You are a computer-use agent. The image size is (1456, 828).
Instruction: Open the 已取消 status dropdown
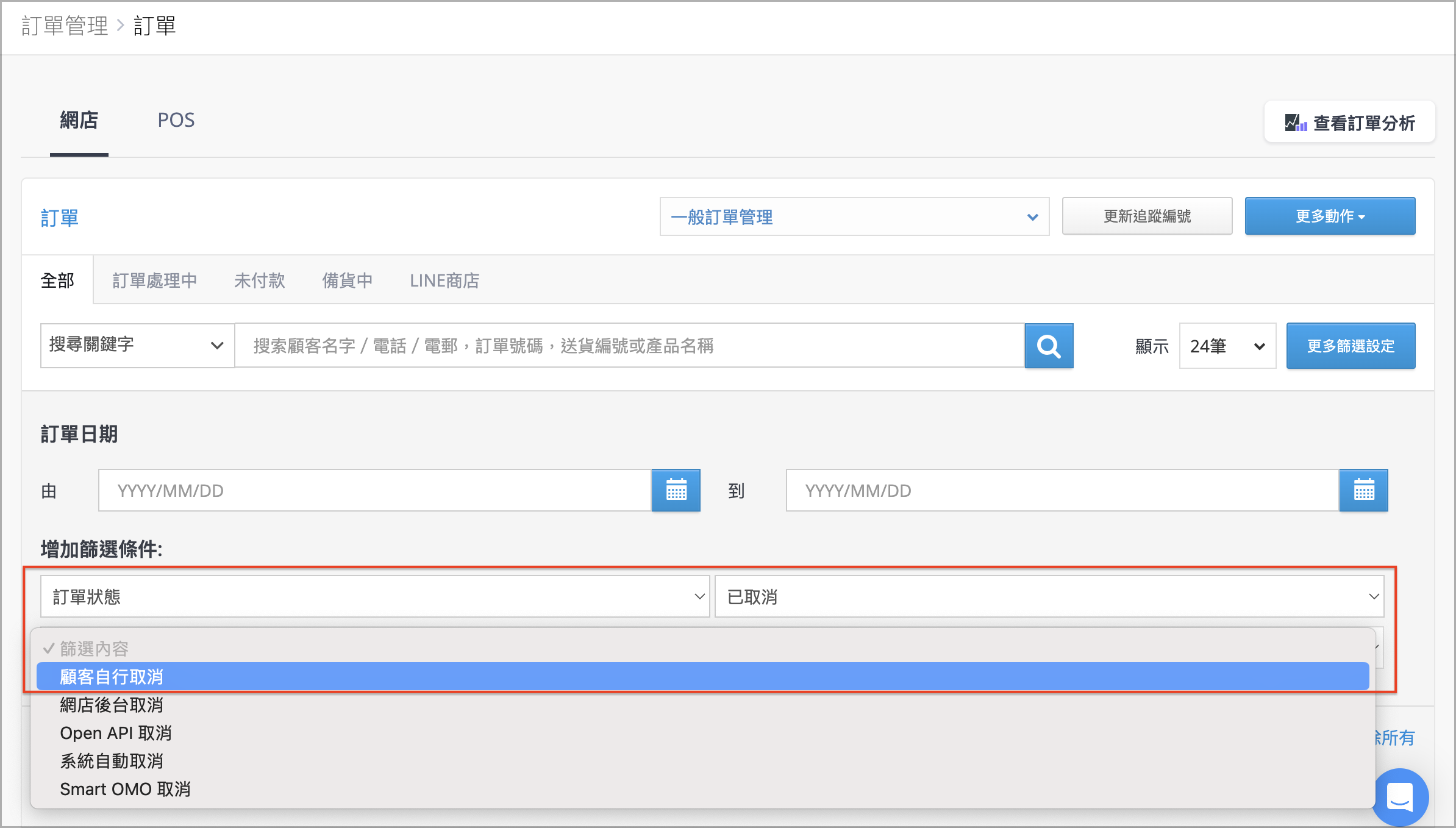[x=1049, y=596]
